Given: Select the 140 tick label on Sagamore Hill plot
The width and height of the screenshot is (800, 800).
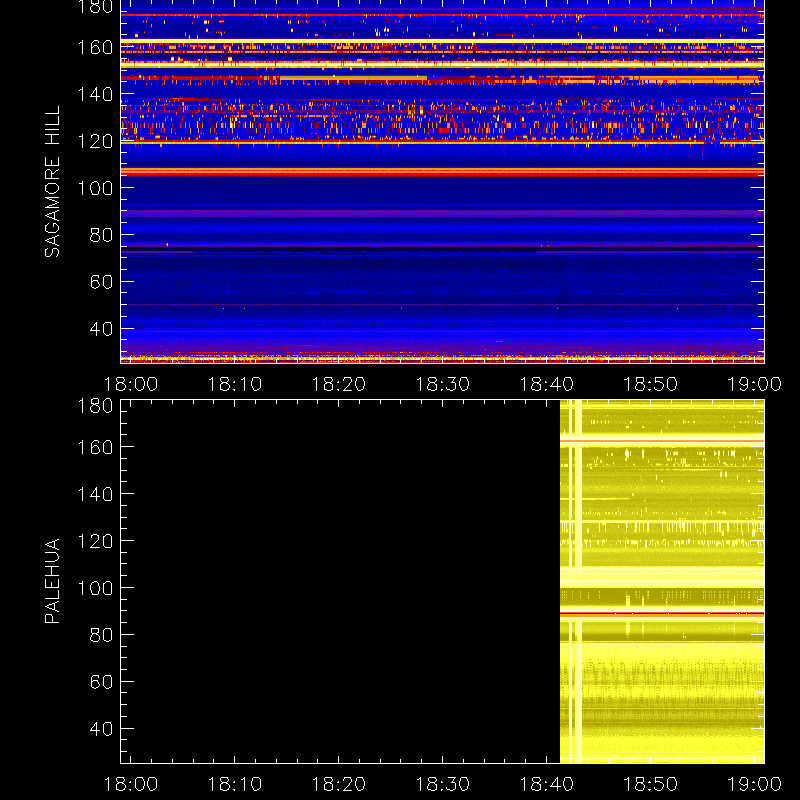Looking at the screenshot, I should pyautogui.click(x=95, y=94).
